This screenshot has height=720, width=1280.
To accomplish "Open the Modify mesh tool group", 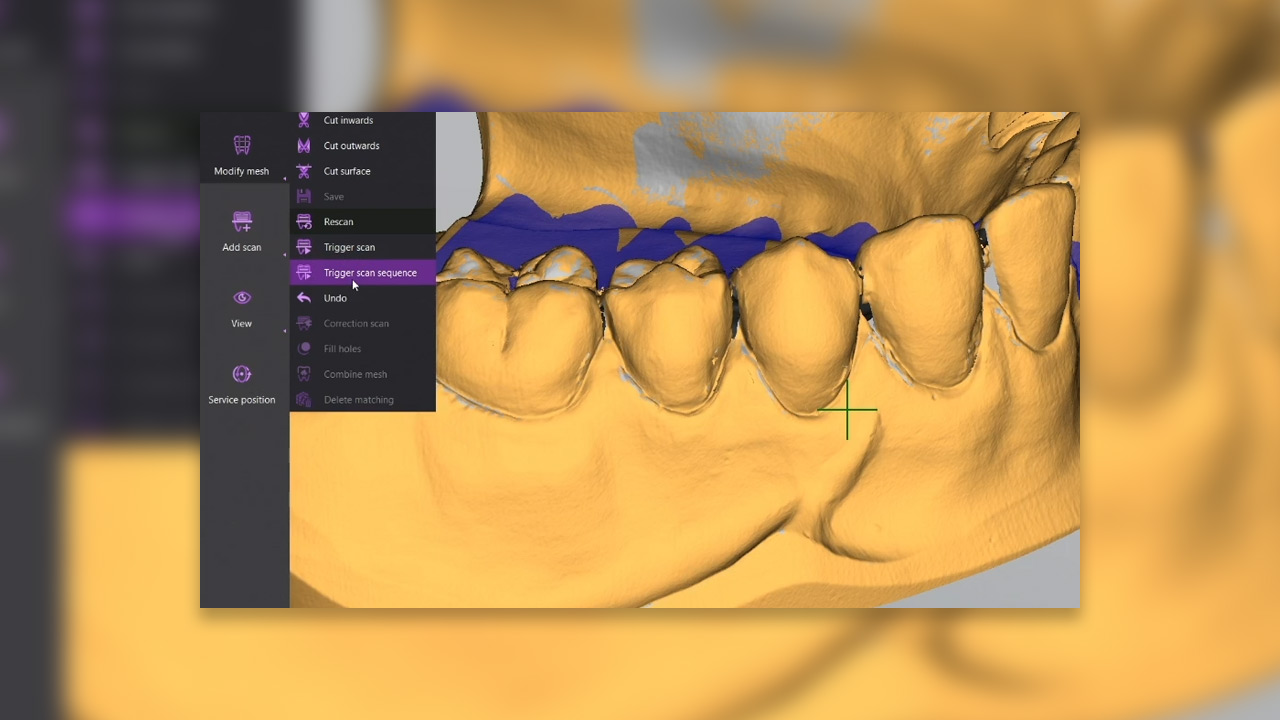I will coord(241,156).
